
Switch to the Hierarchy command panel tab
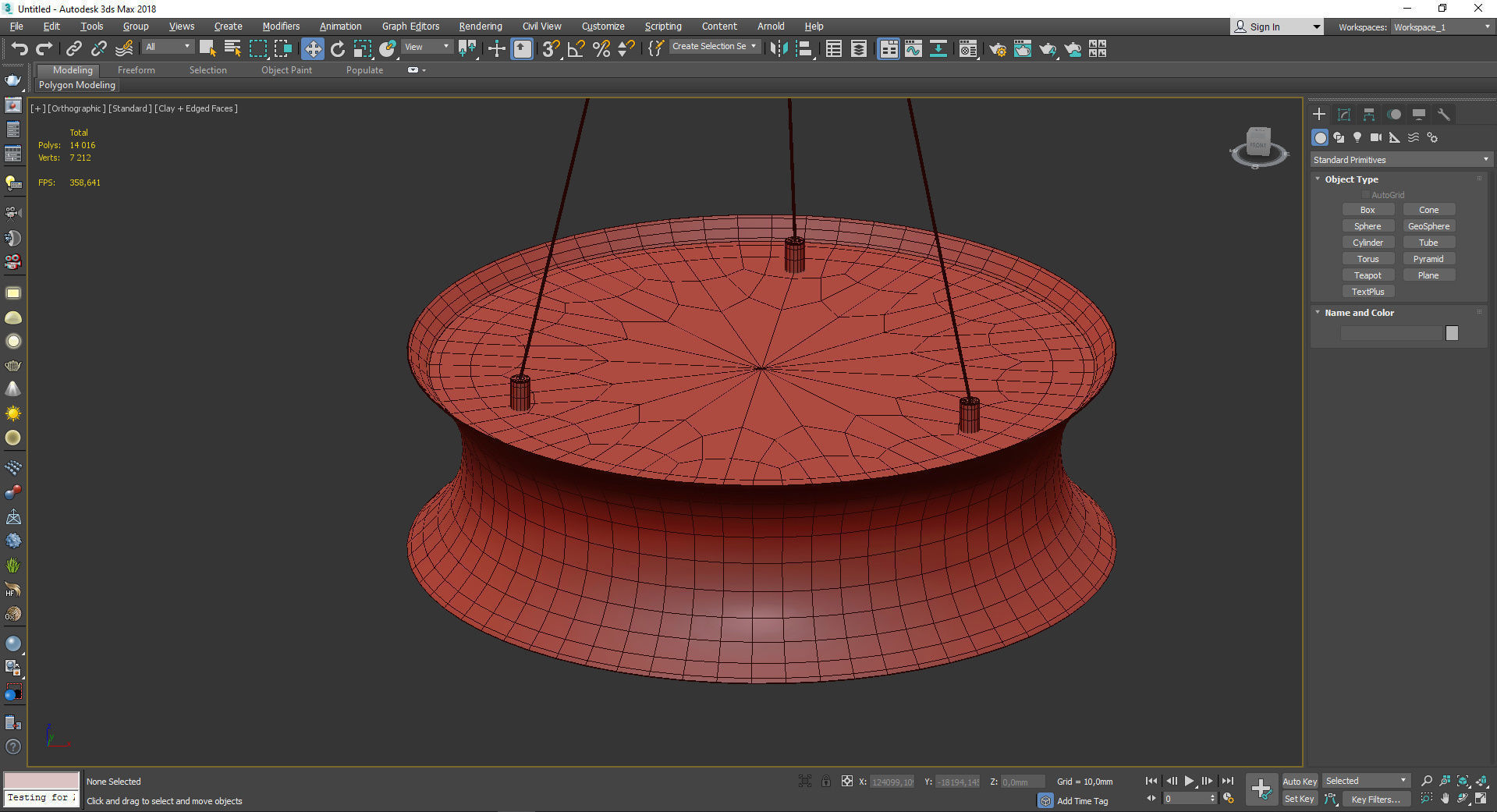tap(1369, 115)
